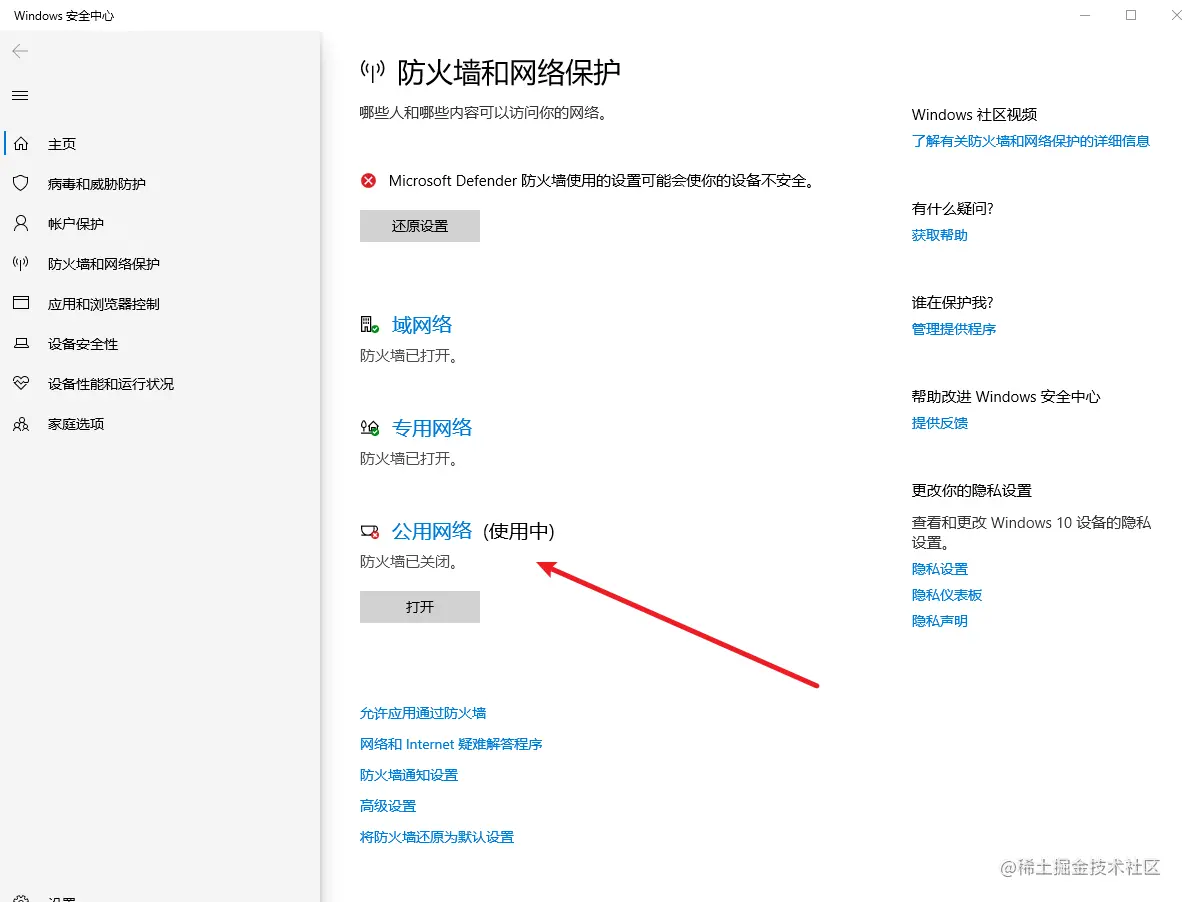
Task: Click the back arrow icon
Action: click(x=20, y=51)
